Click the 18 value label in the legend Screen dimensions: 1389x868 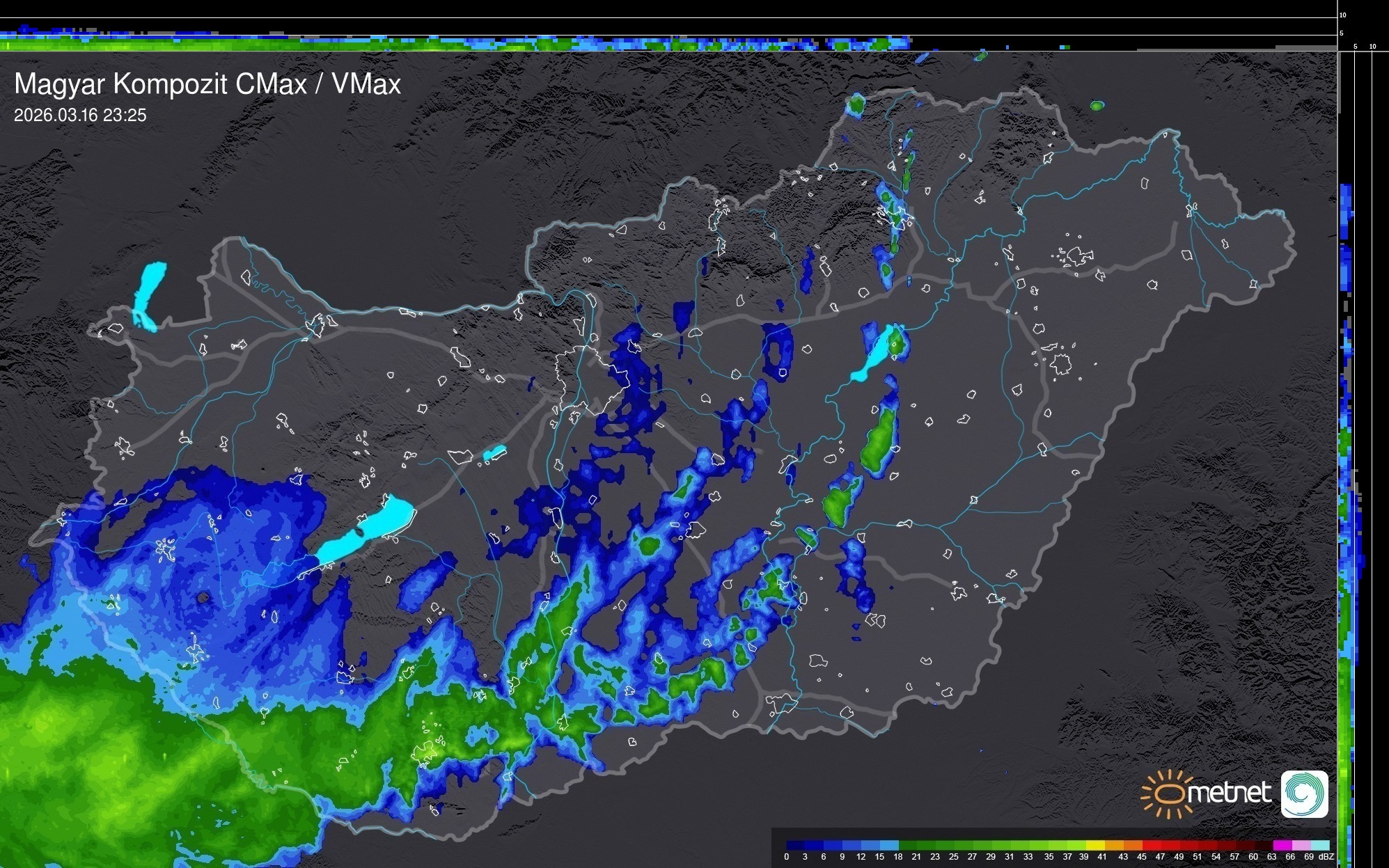898,857
